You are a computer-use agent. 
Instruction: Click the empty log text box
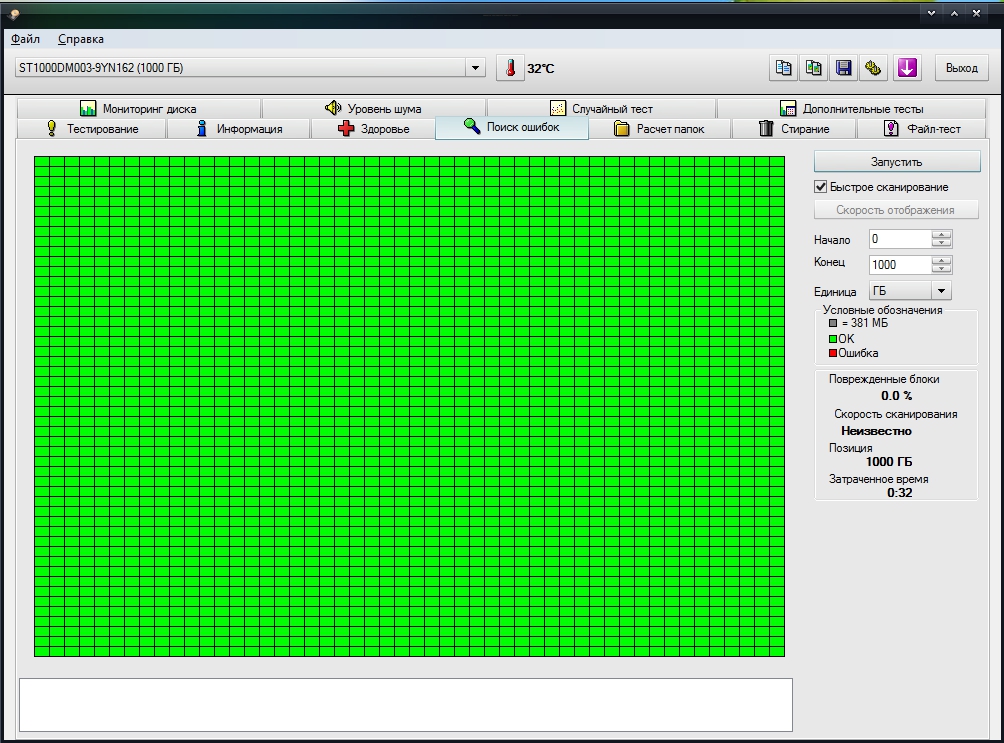click(406, 705)
